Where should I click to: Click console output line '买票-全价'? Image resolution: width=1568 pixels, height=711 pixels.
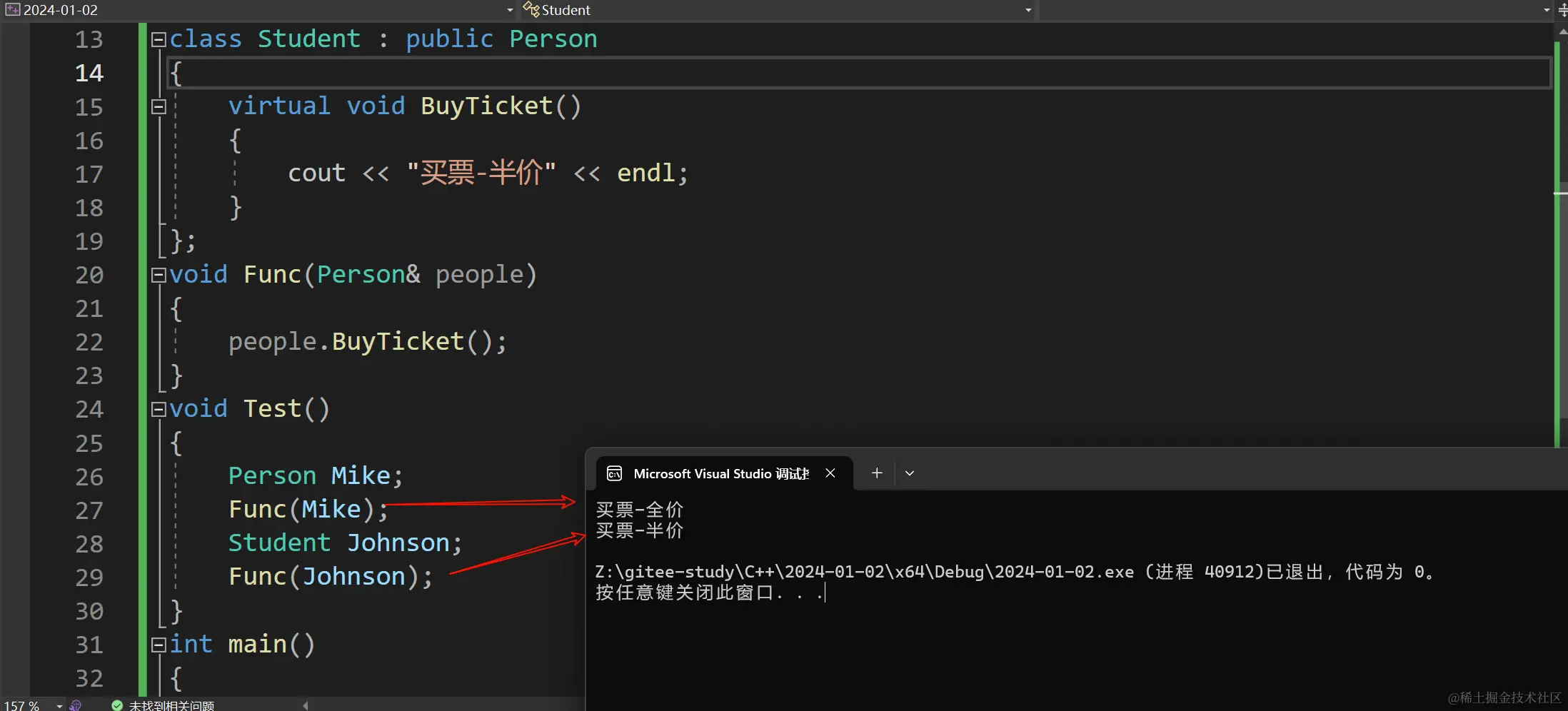pyautogui.click(x=639, y=510)
